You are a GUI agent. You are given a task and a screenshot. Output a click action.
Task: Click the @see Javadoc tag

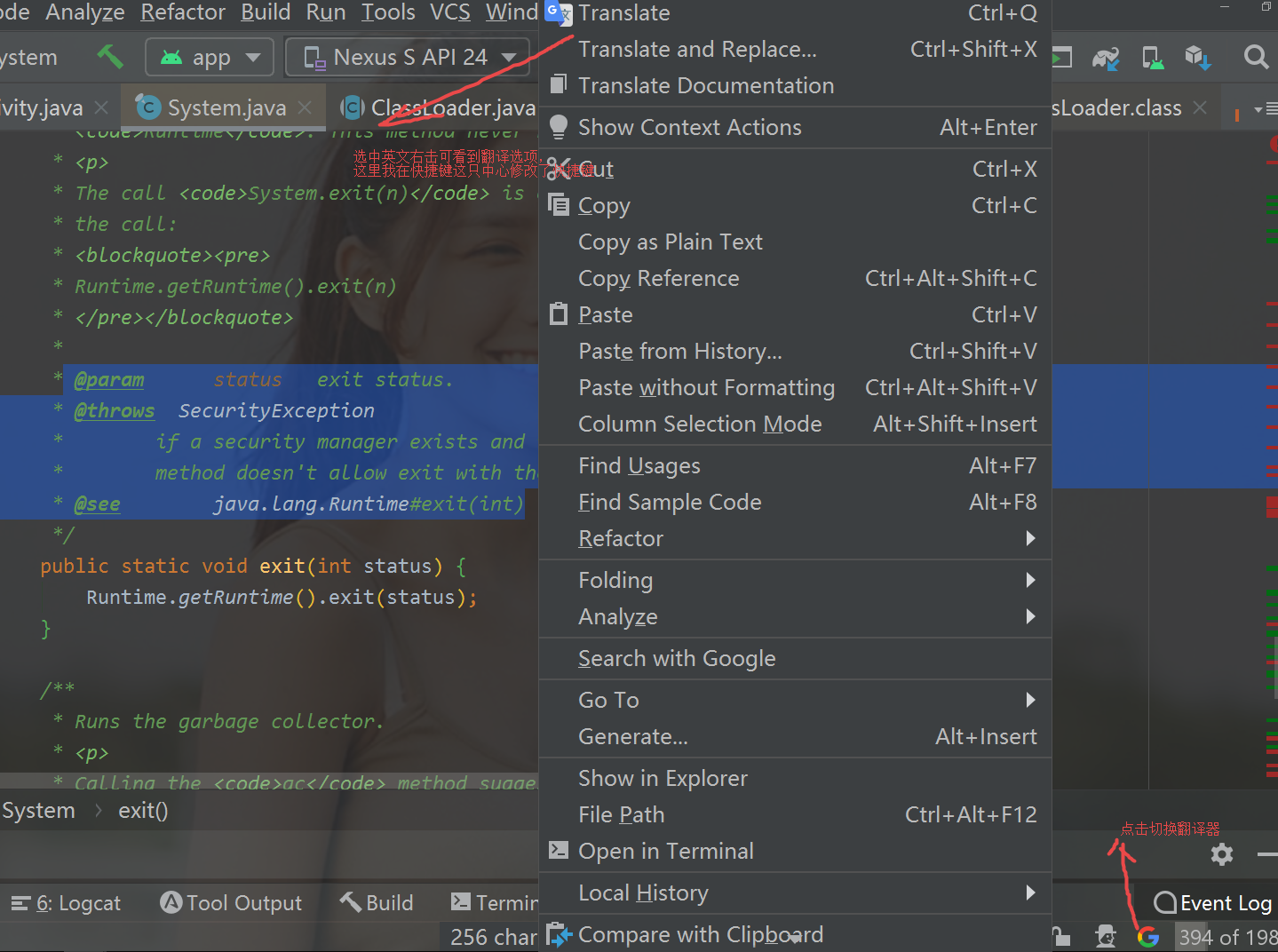point(97,504)
